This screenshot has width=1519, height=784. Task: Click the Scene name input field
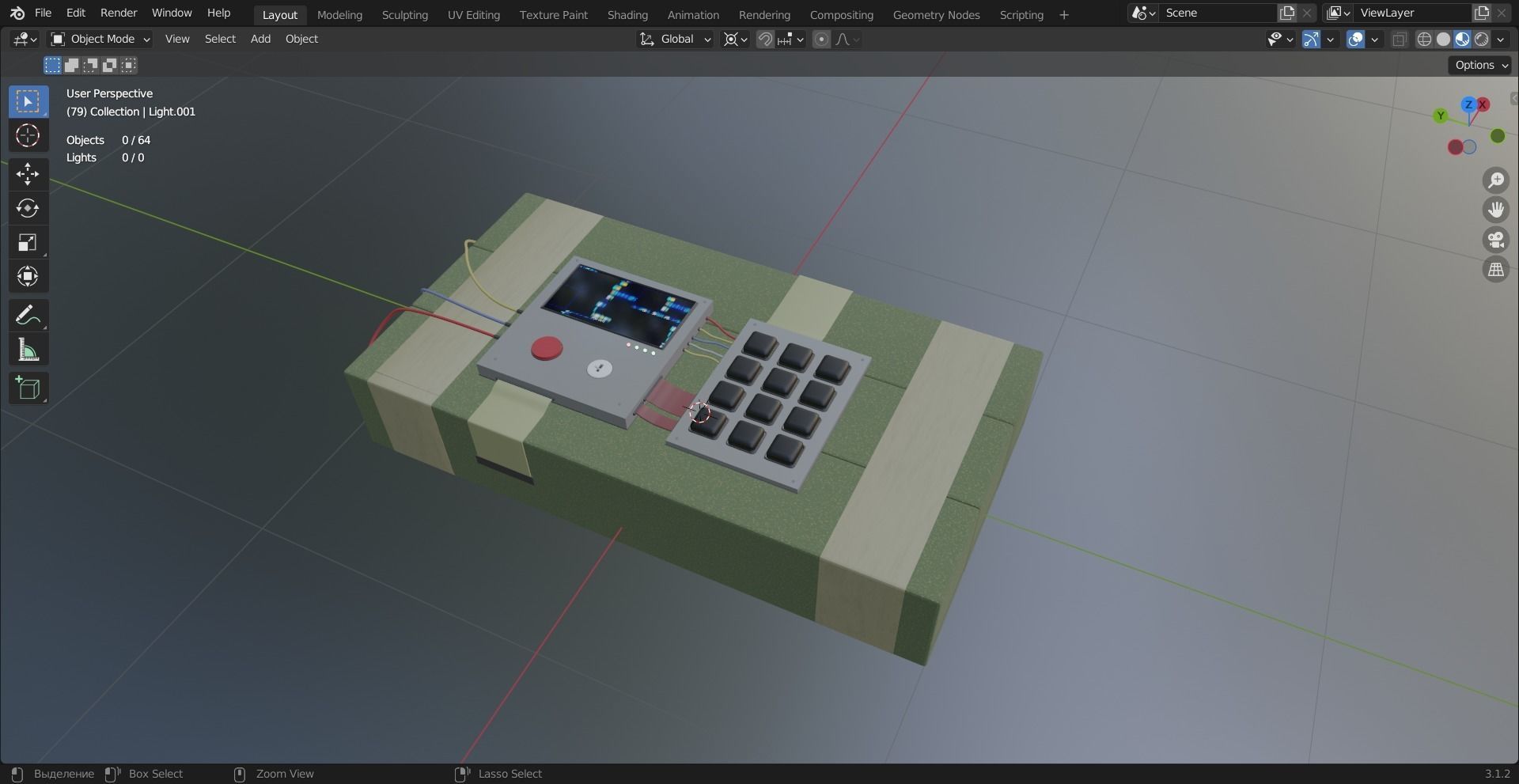1218,13
